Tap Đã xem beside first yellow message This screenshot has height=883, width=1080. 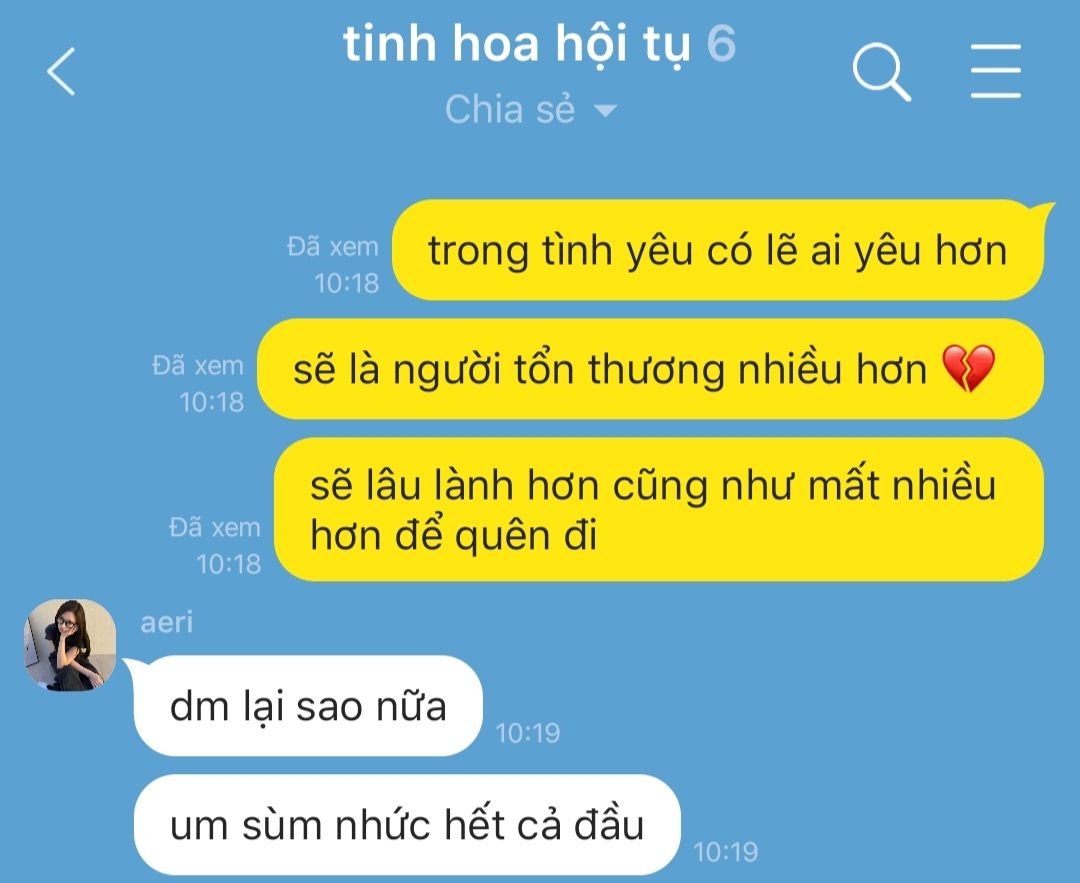point(333,247)
